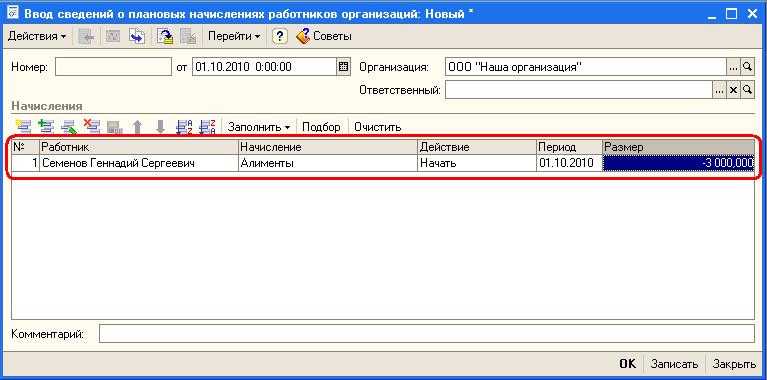Click the Очистить button

point(378,127)
